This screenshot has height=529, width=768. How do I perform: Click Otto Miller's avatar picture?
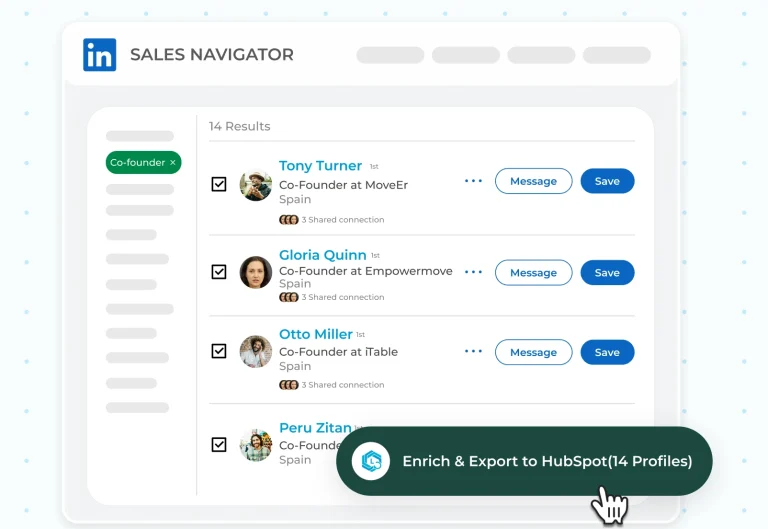coord(256,352)
